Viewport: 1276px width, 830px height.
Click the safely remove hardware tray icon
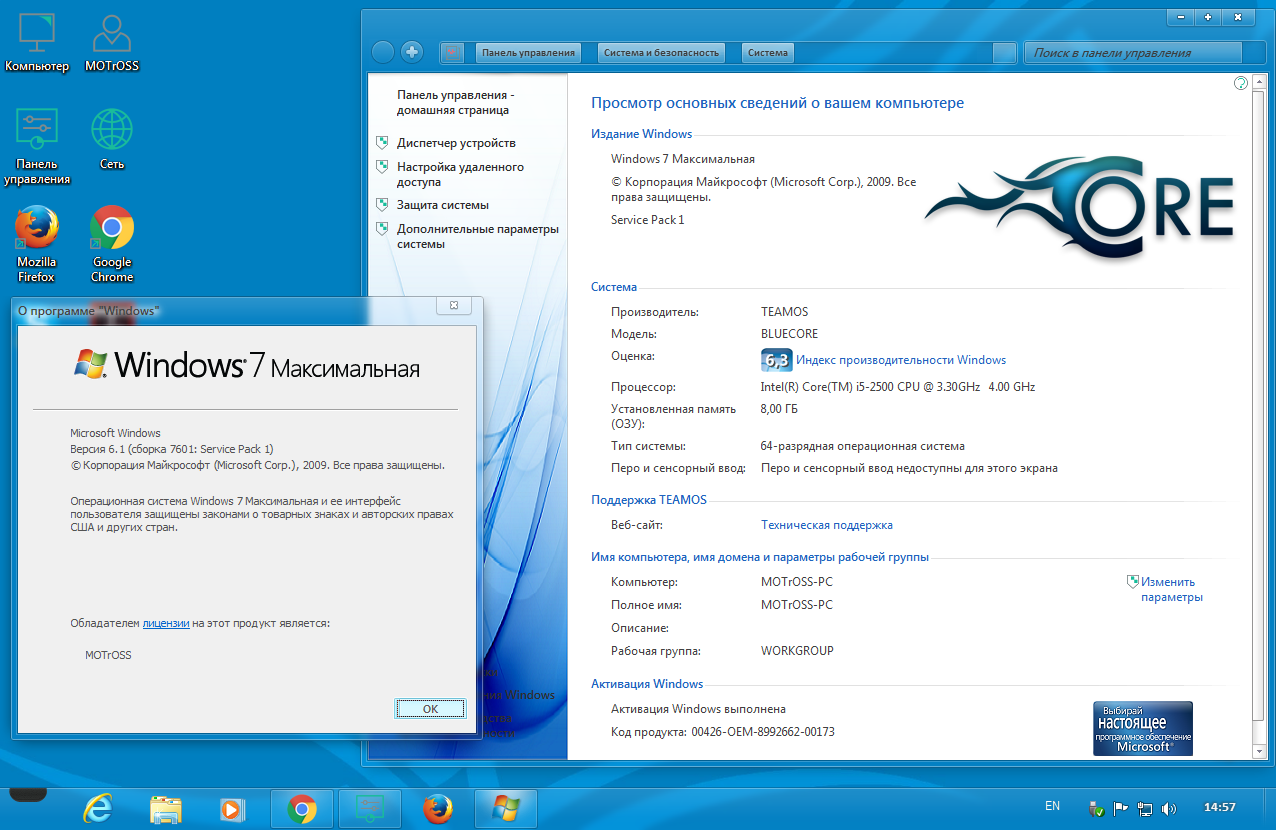tap(1096, 807)
